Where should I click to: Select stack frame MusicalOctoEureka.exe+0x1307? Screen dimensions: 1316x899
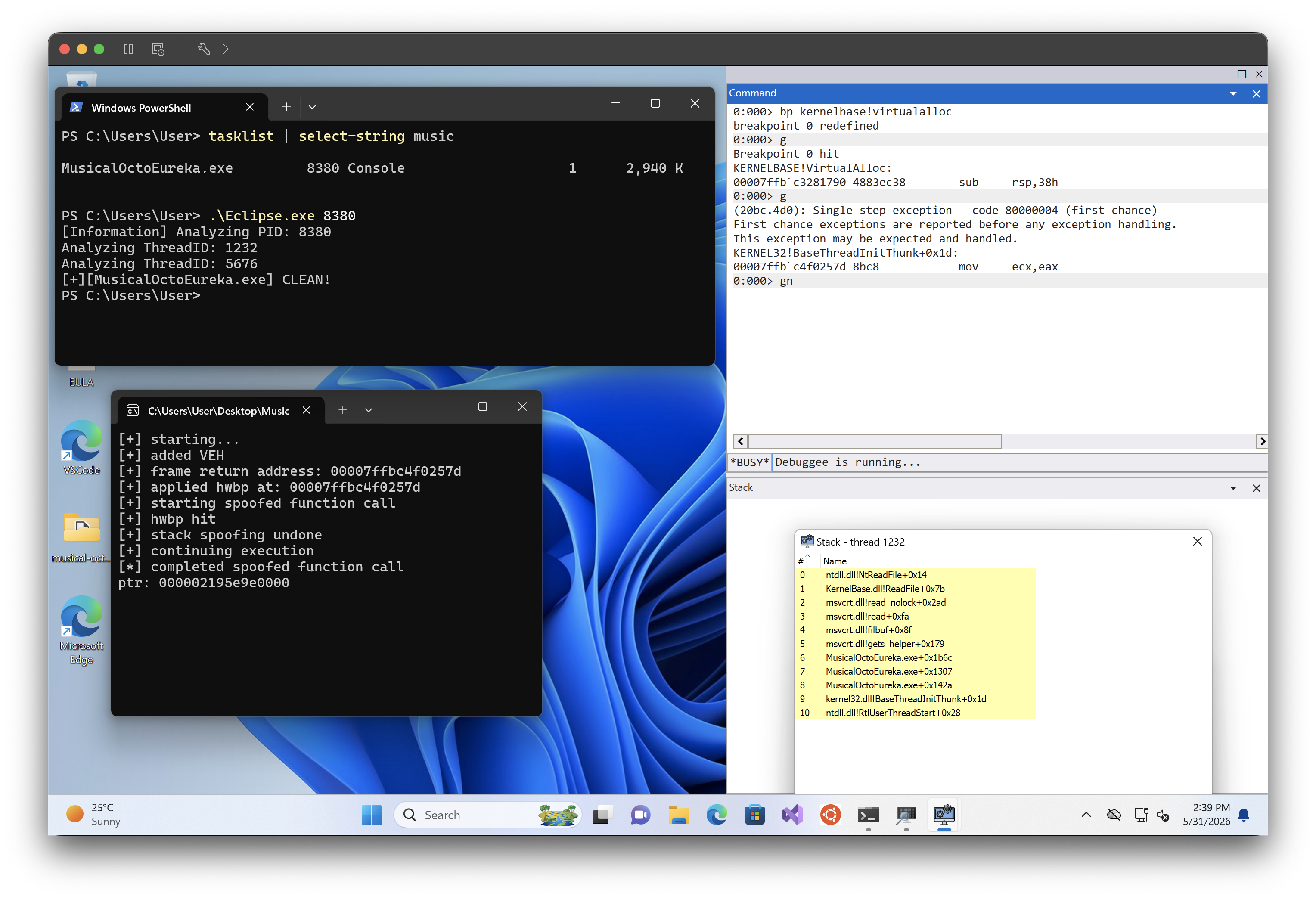(916, 671)
